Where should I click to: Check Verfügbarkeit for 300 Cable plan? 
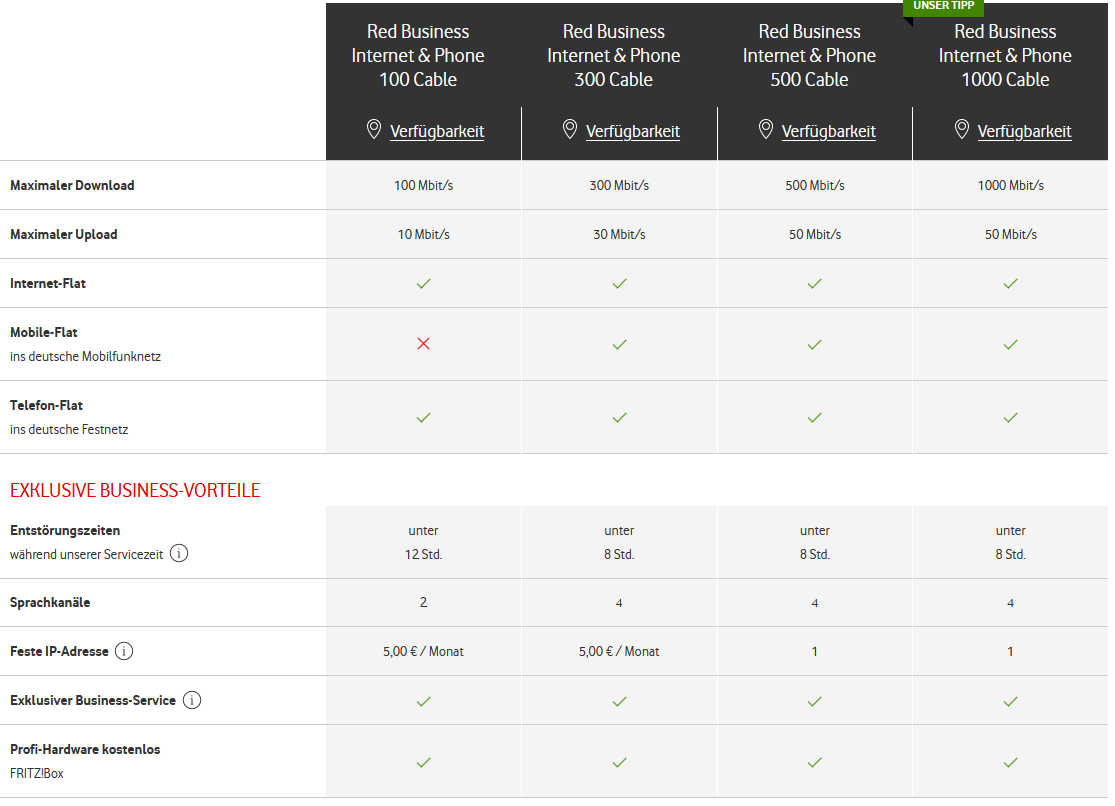[x=633, y=131]
